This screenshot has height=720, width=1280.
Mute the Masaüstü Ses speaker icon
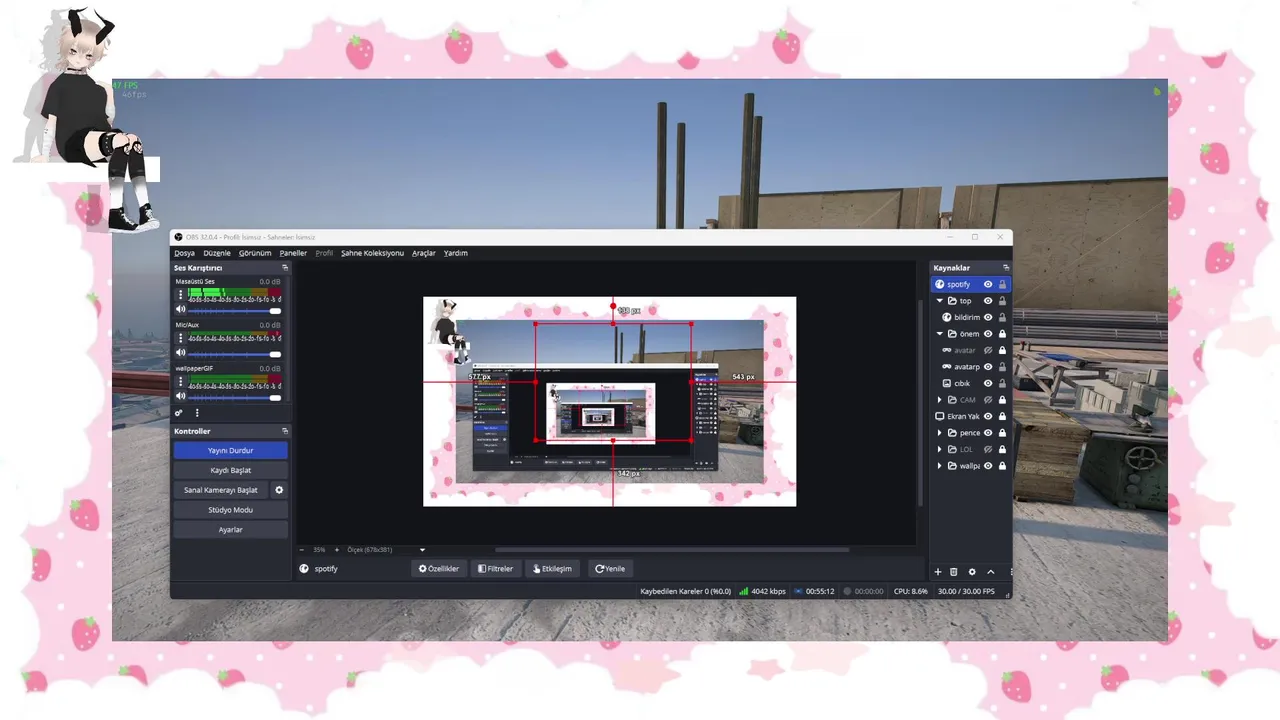click(x=181, y=310)
